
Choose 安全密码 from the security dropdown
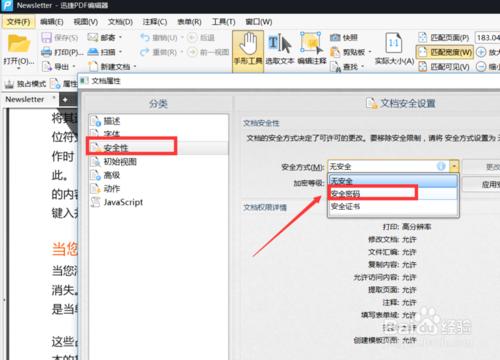click(393, 194)
